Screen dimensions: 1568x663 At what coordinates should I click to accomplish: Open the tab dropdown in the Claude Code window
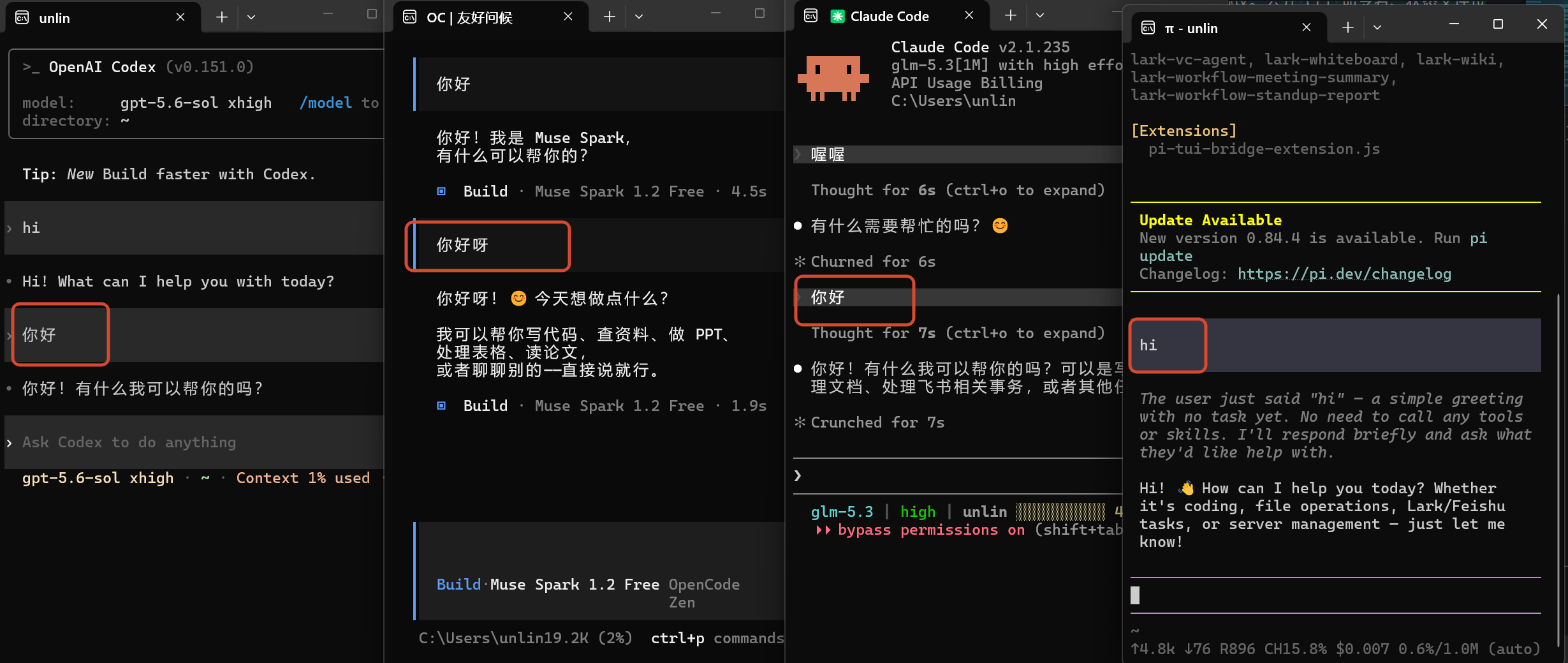tap(1040, 15)
